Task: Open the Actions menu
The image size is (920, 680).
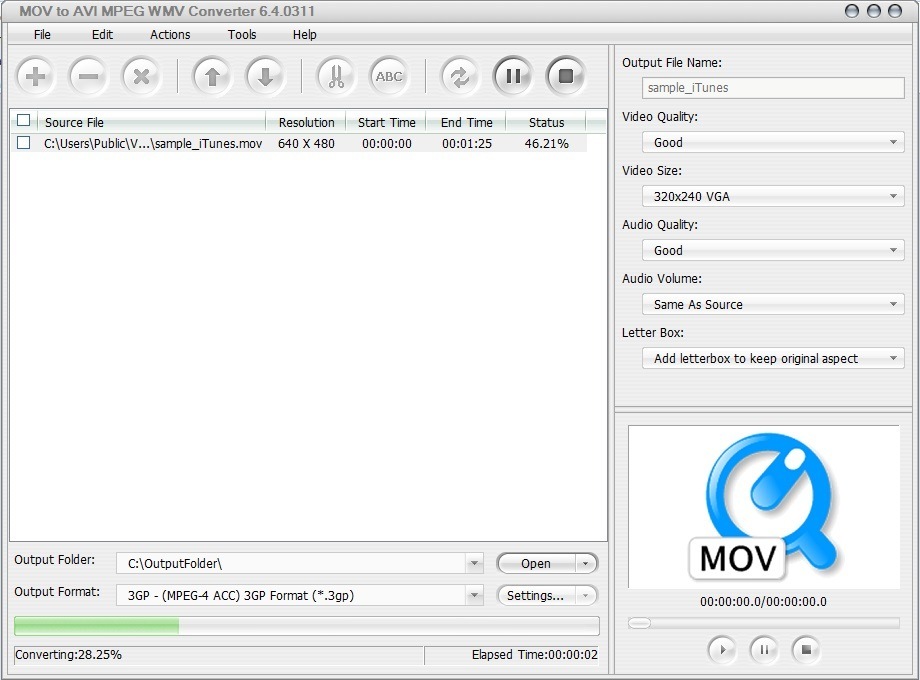Action: [x=169, y=34]
